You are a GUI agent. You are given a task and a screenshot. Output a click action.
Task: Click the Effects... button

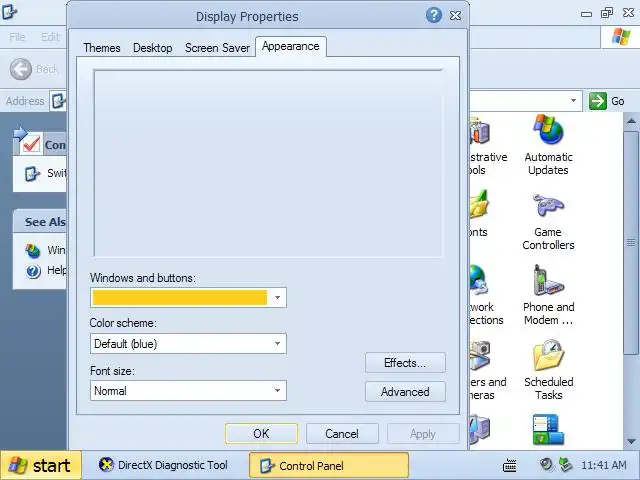click(405, 363)
